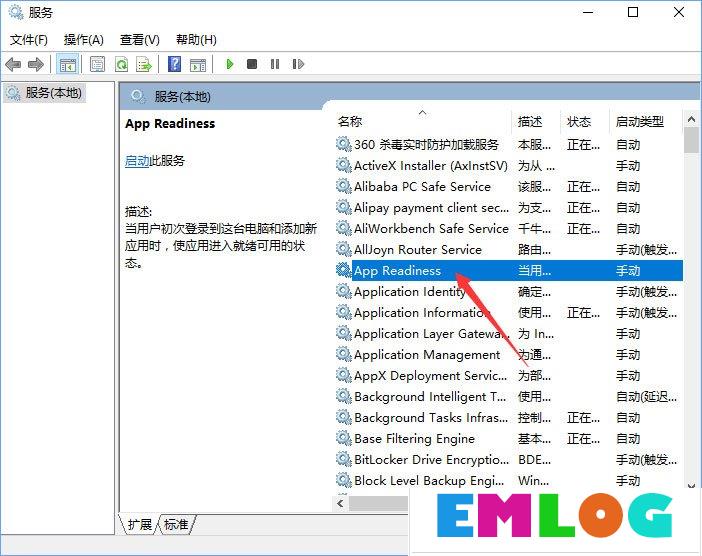
Task: Click the 服务 window title icon
Action: click(16, 13)
